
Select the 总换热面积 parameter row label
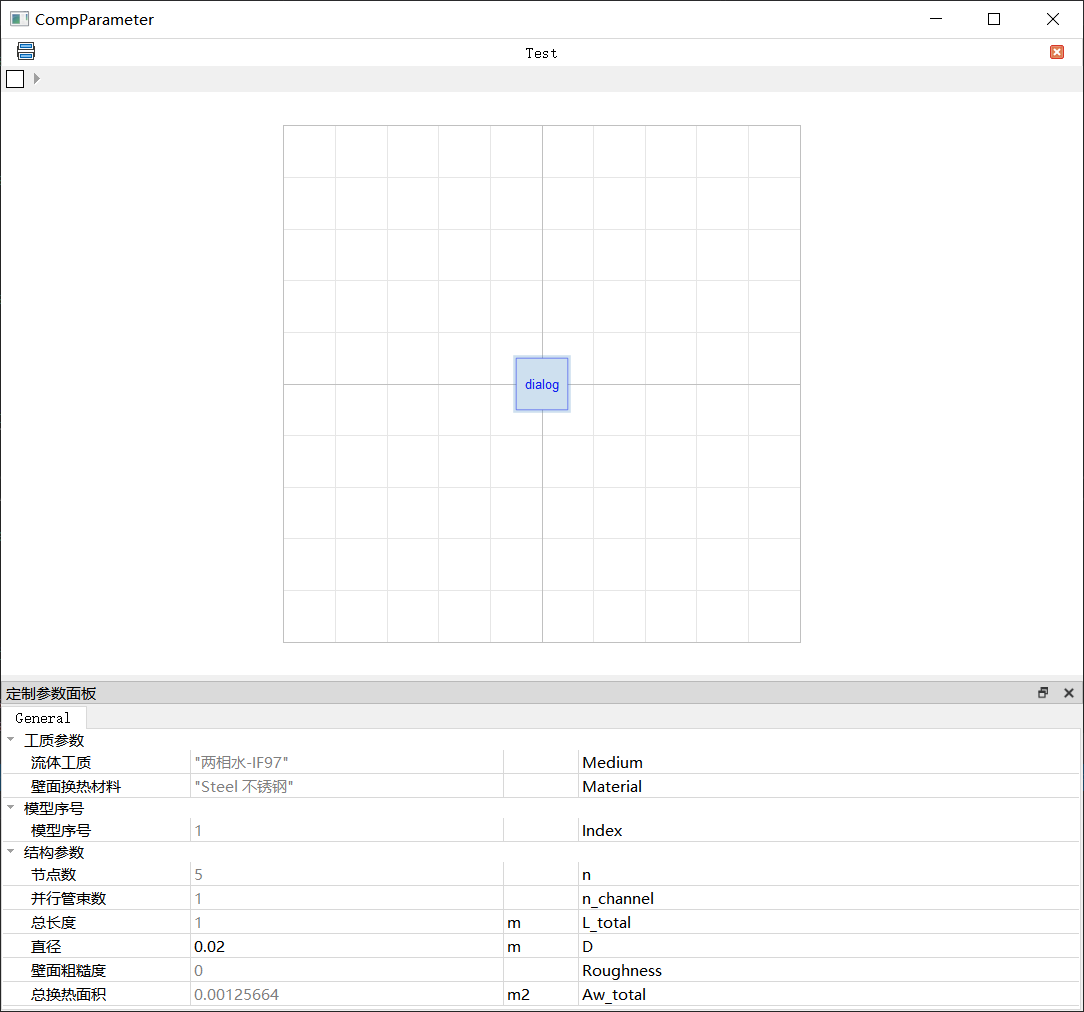68,994
